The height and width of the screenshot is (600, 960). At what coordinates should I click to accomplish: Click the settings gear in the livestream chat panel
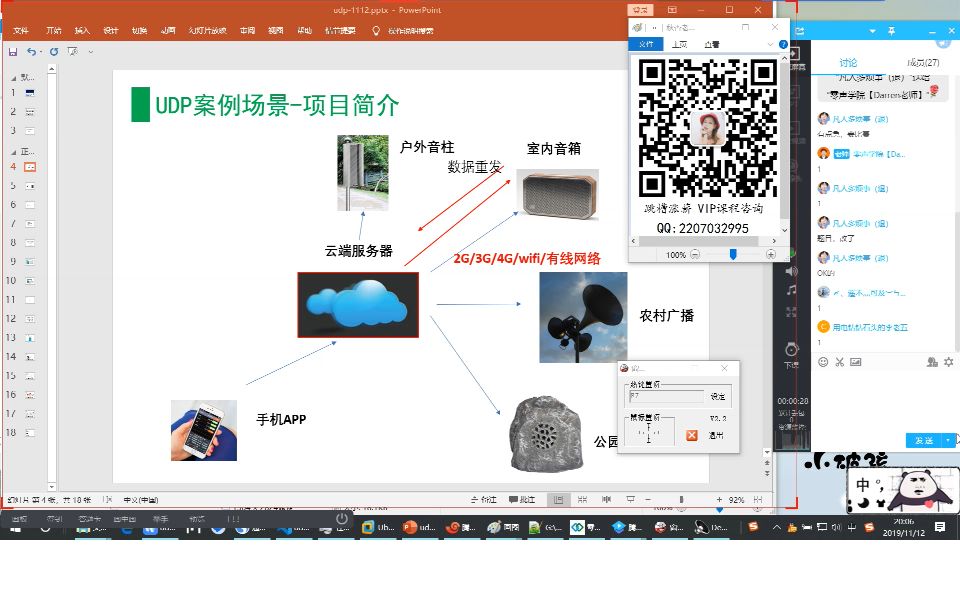click(x=948, y=362)
